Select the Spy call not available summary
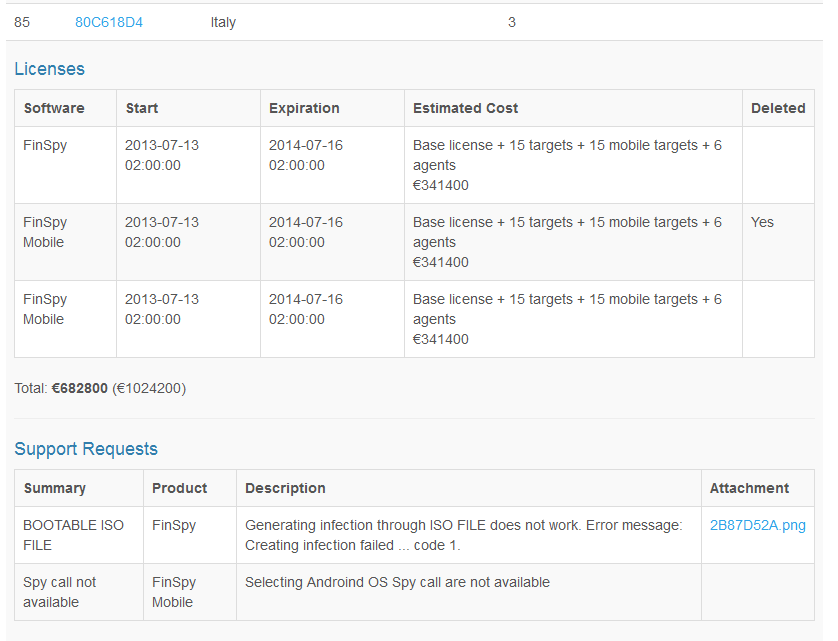 pyautogui.click(x=58, y=592)
